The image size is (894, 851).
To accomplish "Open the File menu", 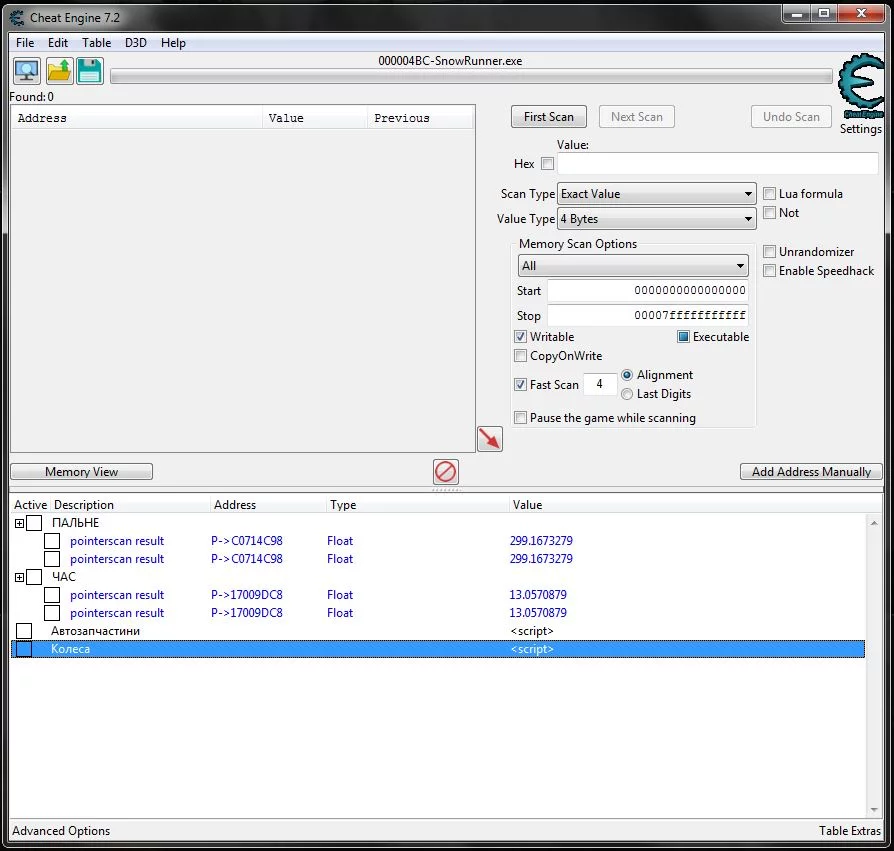I will click(25, 43).
